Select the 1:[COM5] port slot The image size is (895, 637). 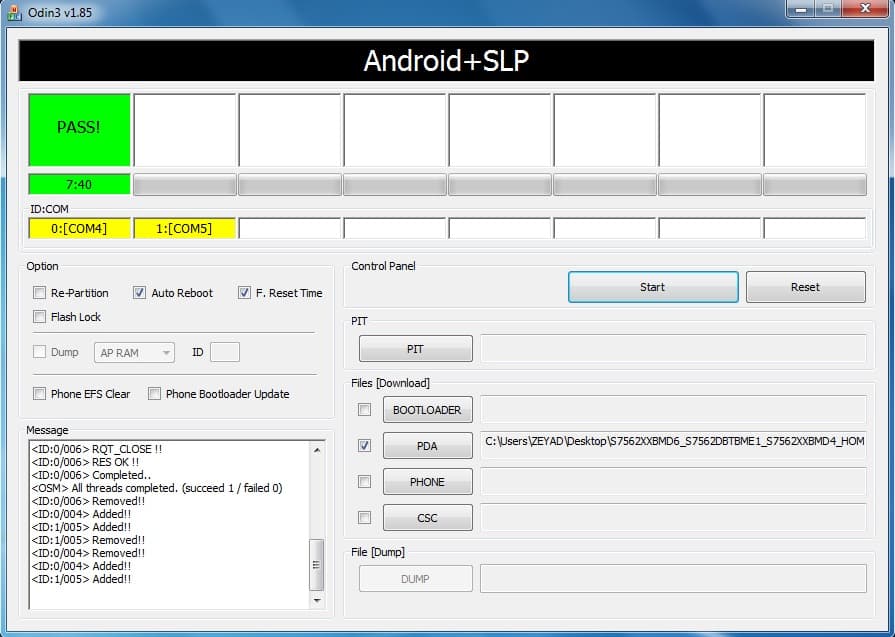pos(184,228)
